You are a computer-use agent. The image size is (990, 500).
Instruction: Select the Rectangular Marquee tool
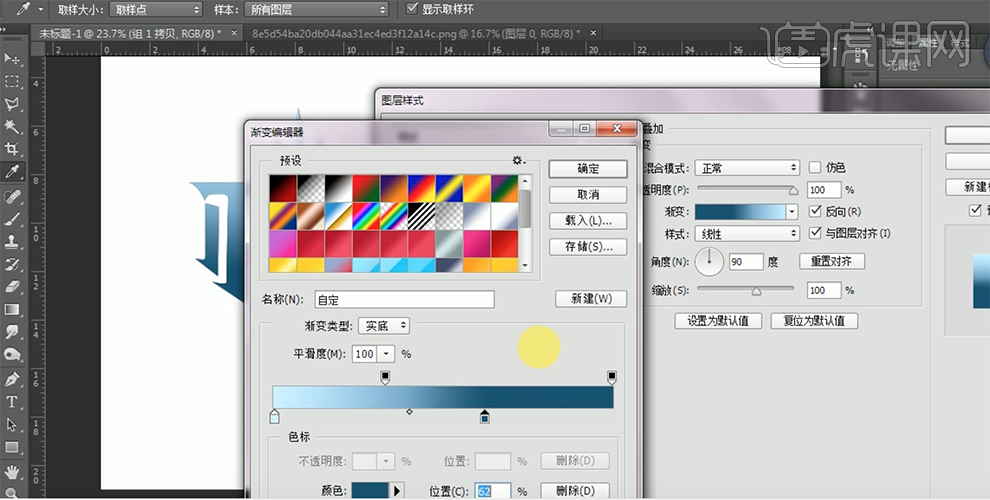[12, 81]
